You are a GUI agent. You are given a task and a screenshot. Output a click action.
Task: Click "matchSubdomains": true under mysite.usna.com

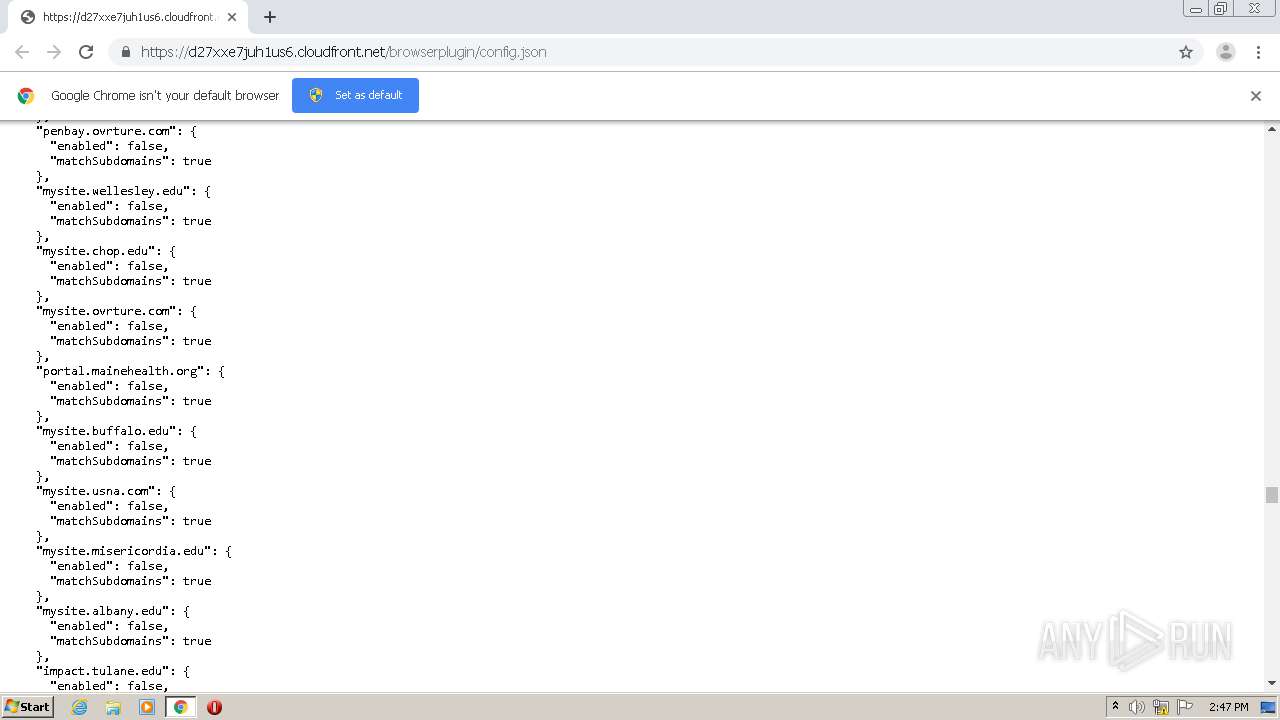[131, 521]
